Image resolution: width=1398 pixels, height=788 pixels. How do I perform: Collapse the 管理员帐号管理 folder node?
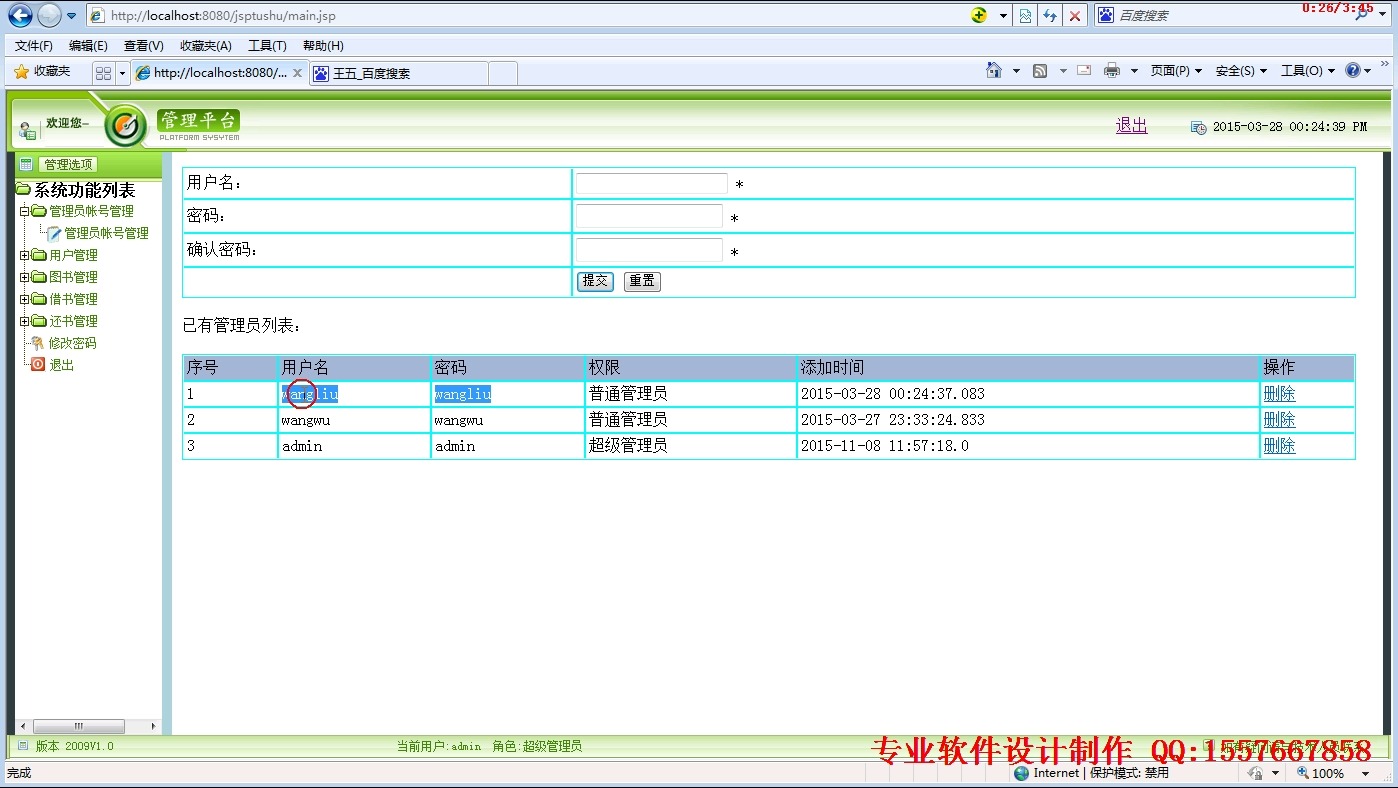coord(24,211)
